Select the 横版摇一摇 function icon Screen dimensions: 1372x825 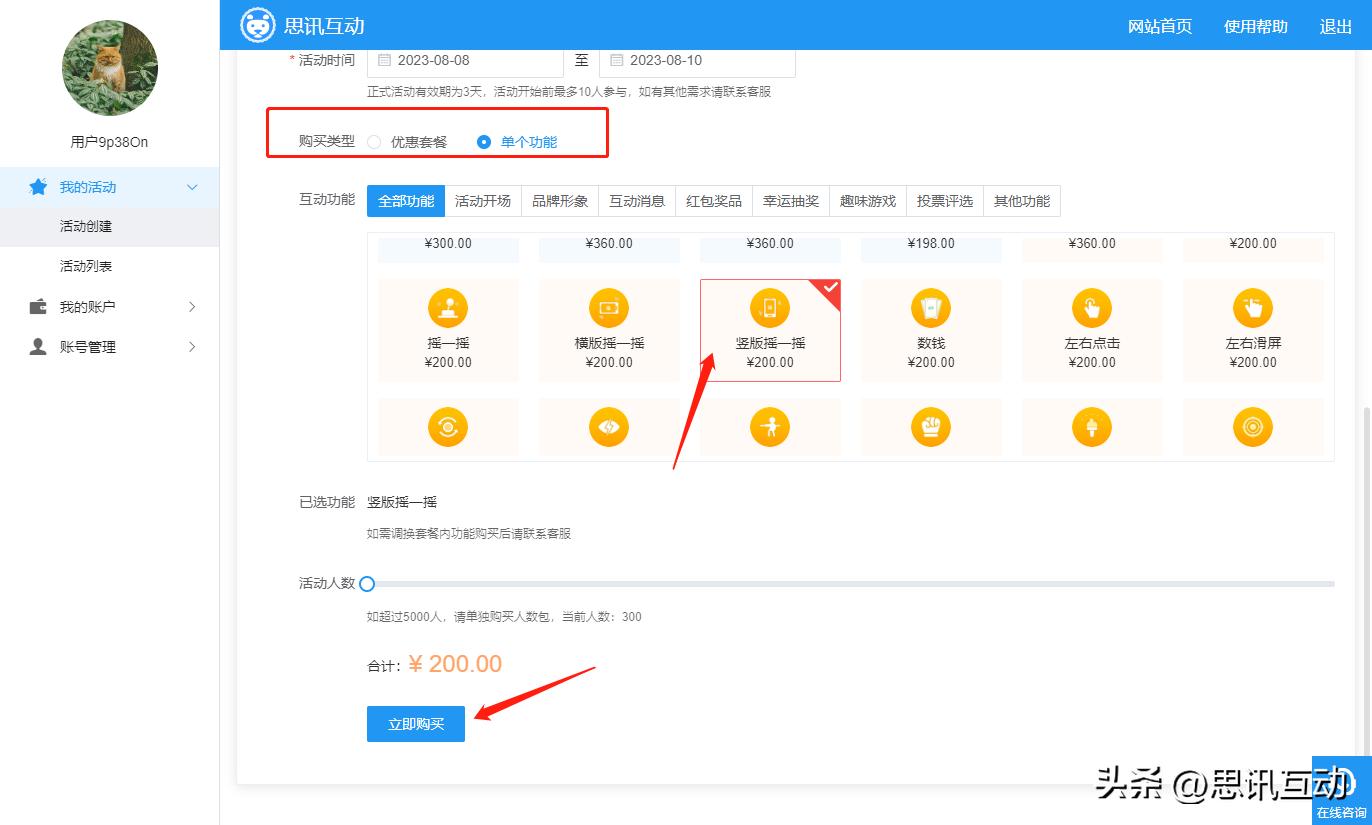(x=608, y=308)
